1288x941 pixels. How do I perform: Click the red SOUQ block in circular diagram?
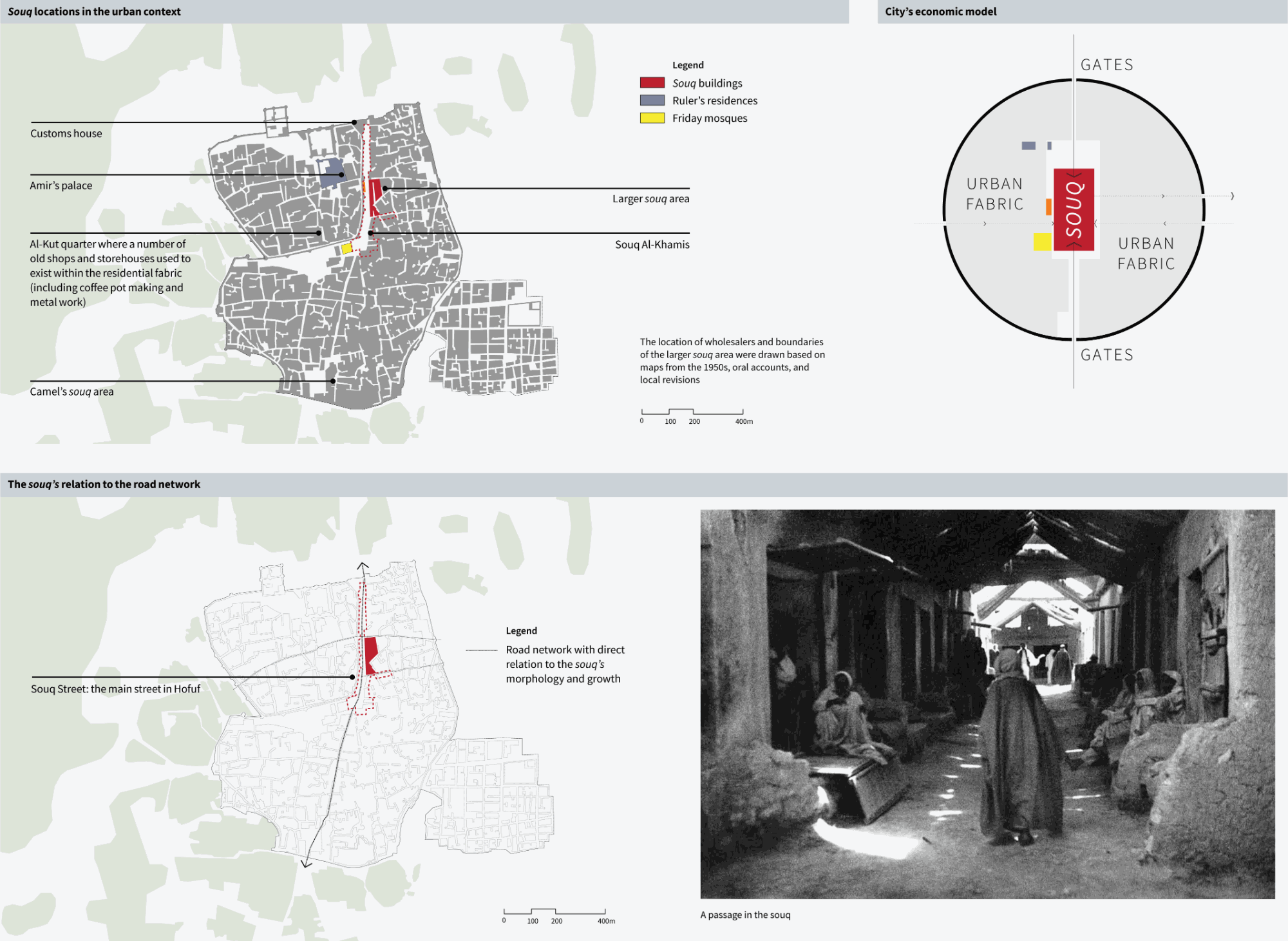coord(1074,209)
